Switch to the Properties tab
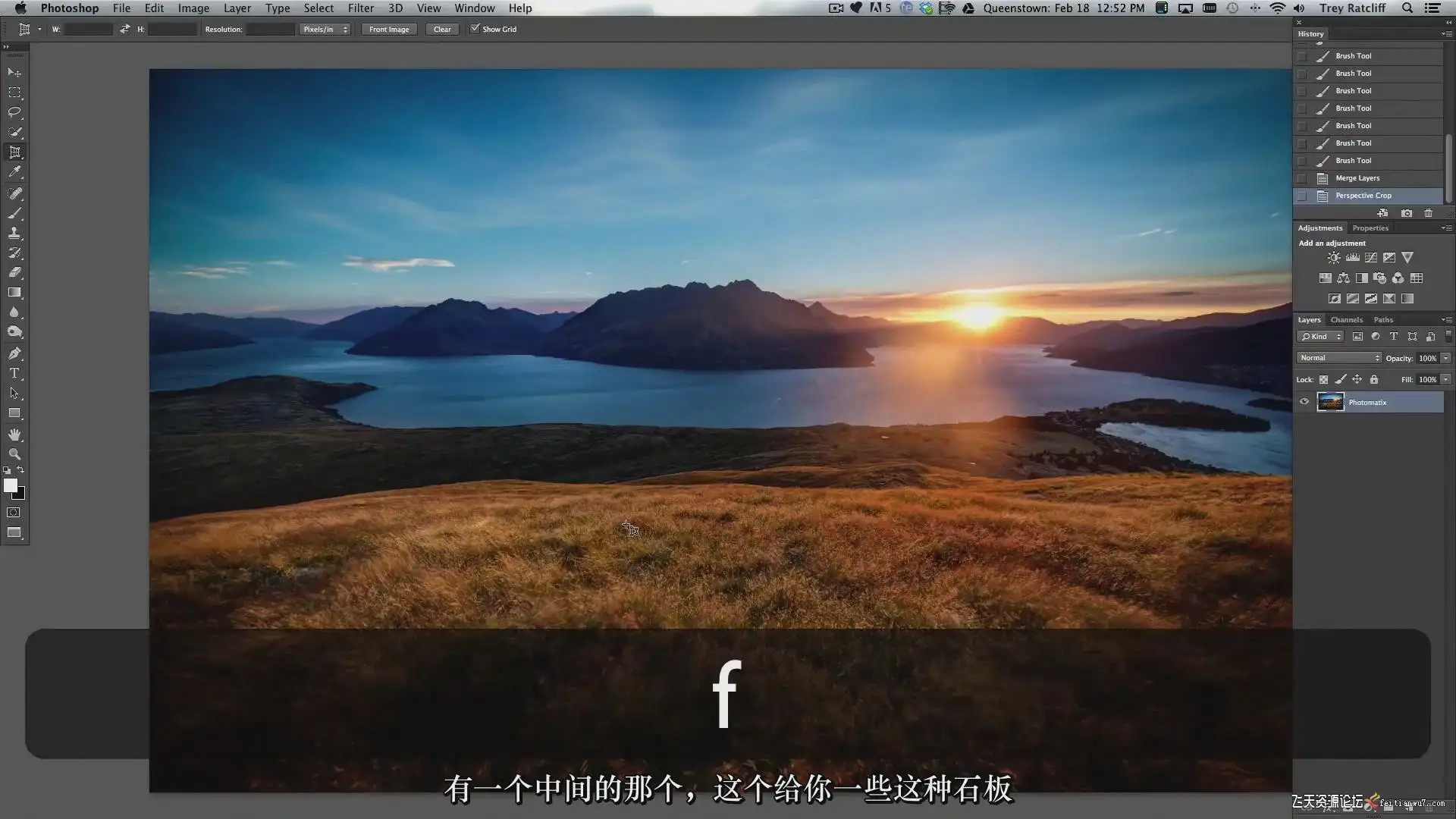The height and width of the screenshot is (819, 1456). 1370,228
